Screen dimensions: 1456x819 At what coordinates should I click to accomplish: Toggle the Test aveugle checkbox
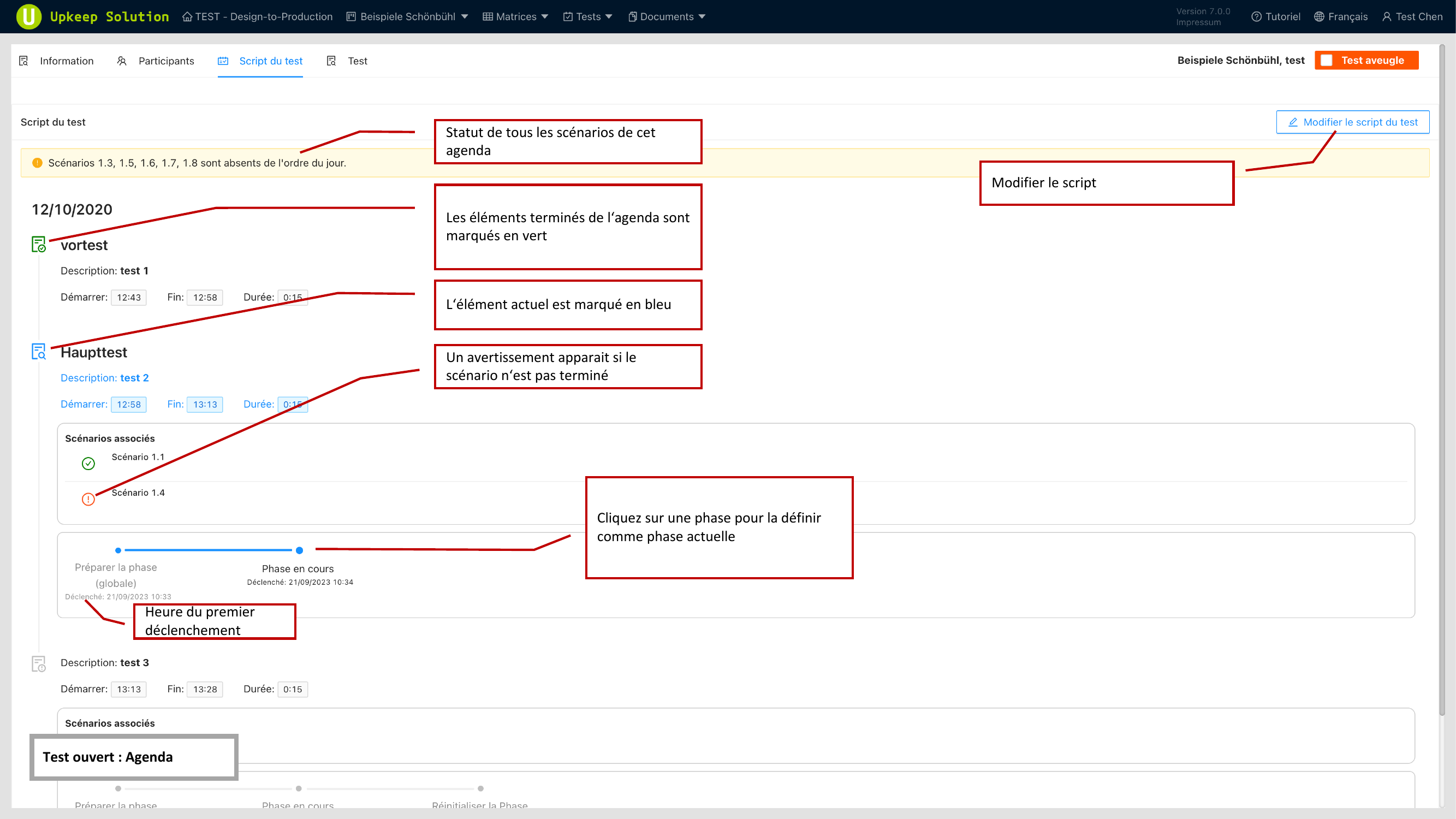(1327, 61)
